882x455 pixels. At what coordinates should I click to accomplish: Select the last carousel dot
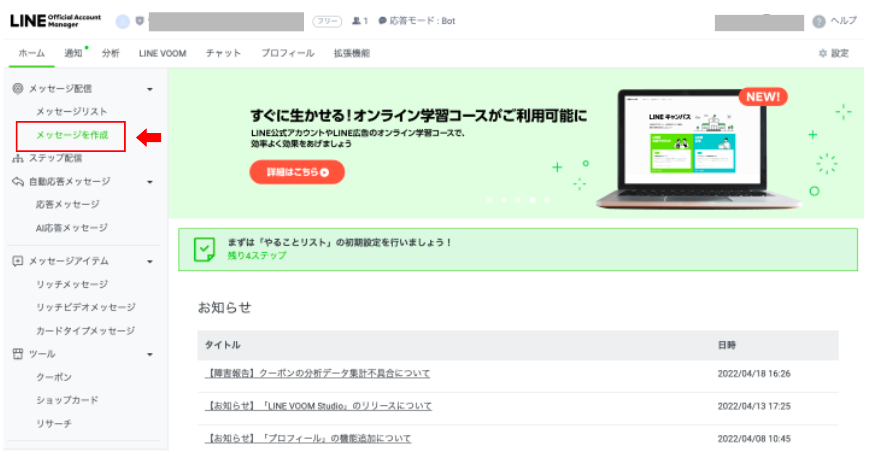click(x=547, y=200)
